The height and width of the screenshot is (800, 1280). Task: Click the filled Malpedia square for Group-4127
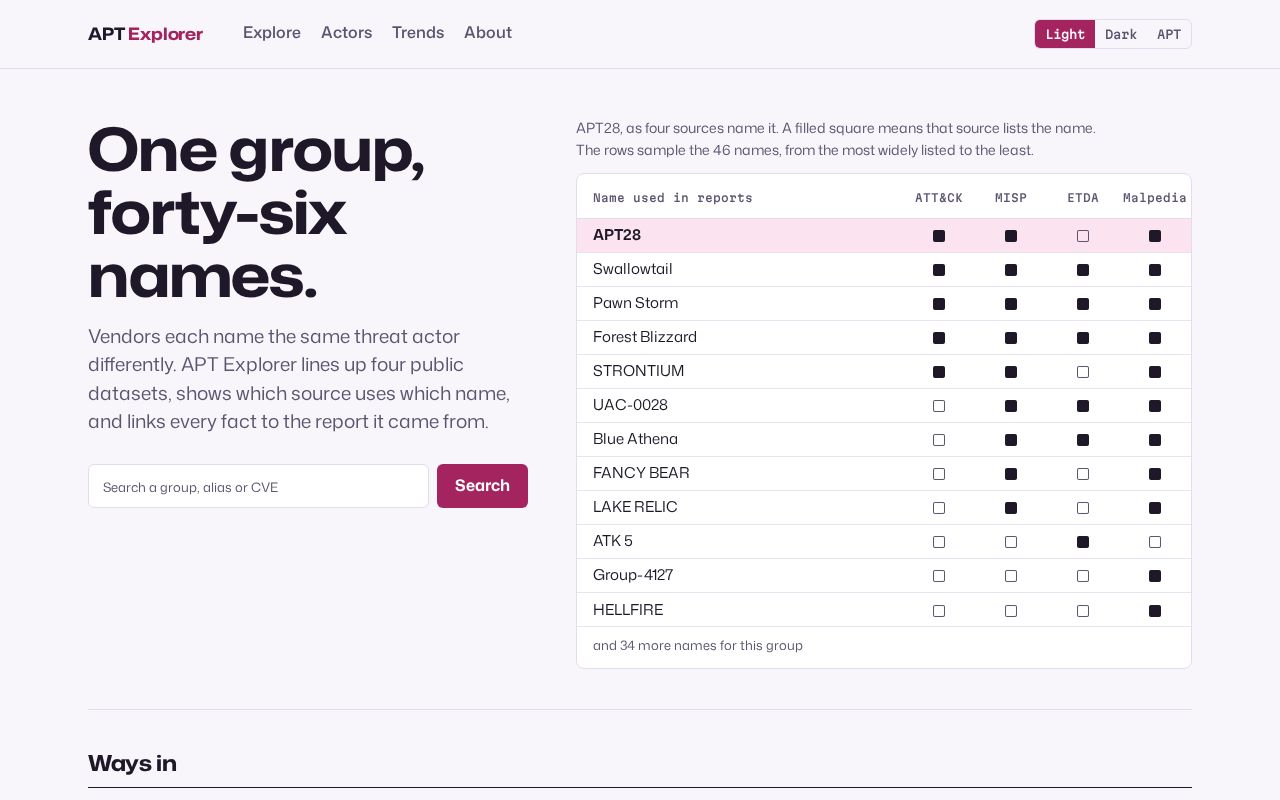click(1155, 576)
